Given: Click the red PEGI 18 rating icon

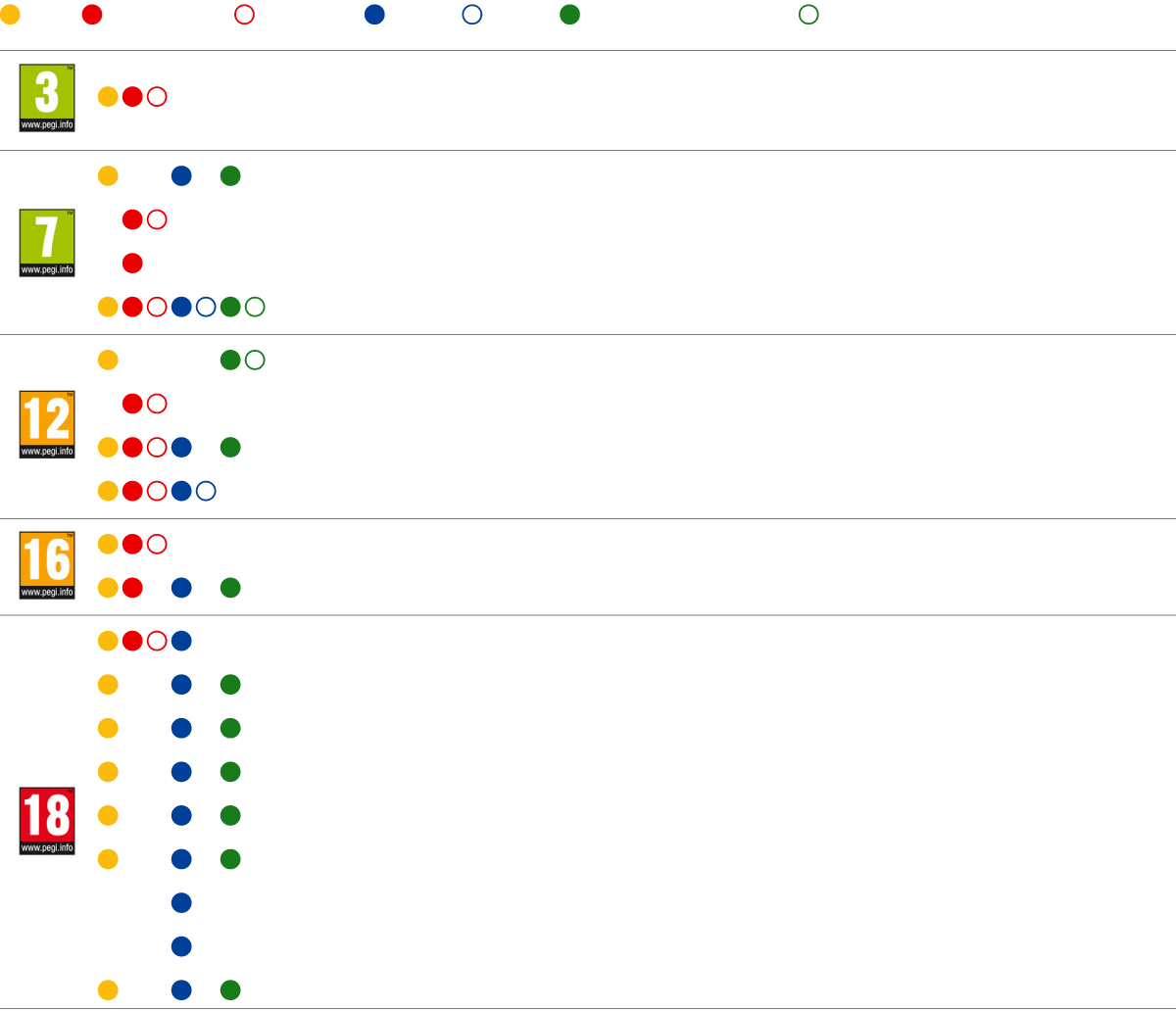Looking at the screenshot, I should [x=47, y=821].
